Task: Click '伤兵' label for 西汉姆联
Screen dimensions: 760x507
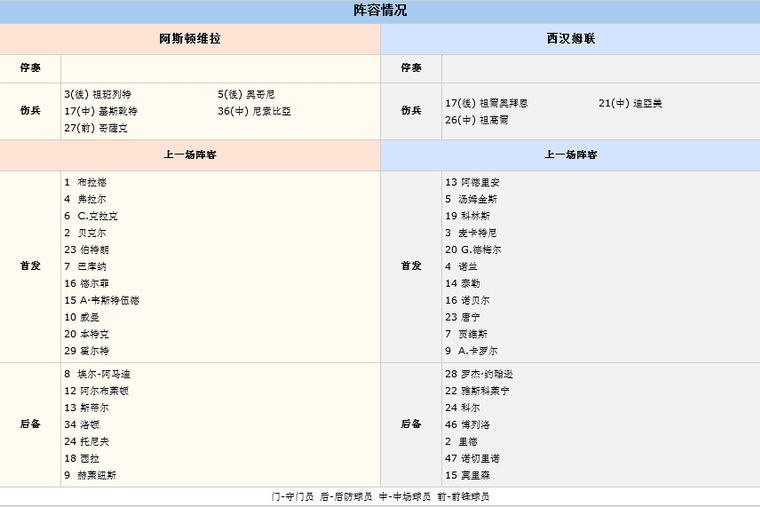Action: [411, 111]
